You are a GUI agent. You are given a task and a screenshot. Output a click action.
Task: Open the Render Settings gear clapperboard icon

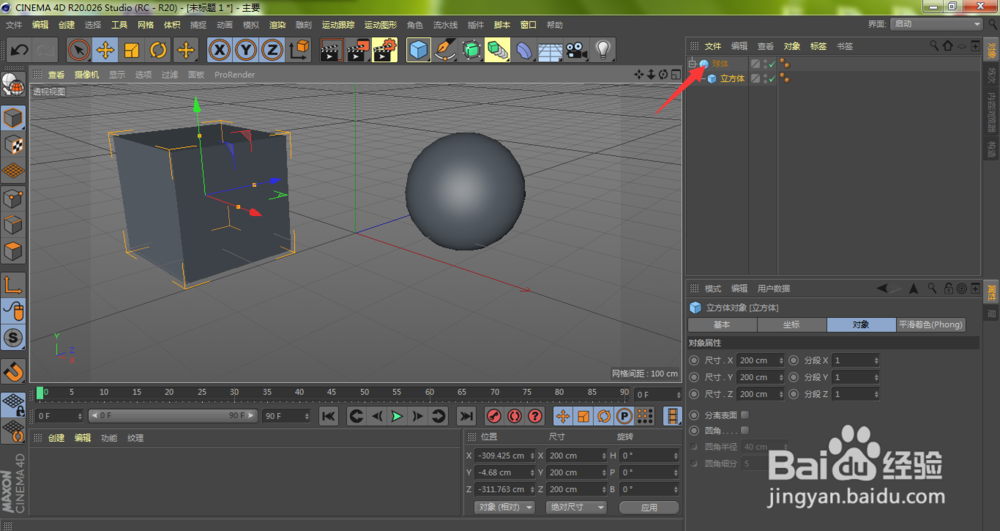pos(385,50)
